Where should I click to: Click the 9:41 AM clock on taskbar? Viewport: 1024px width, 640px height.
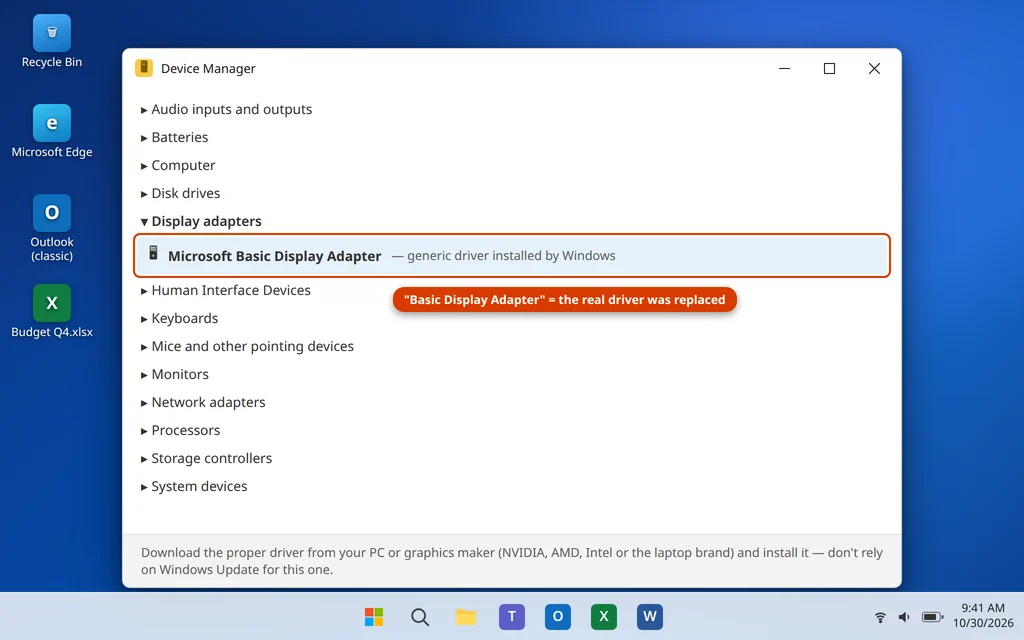[x=983, y=608]
